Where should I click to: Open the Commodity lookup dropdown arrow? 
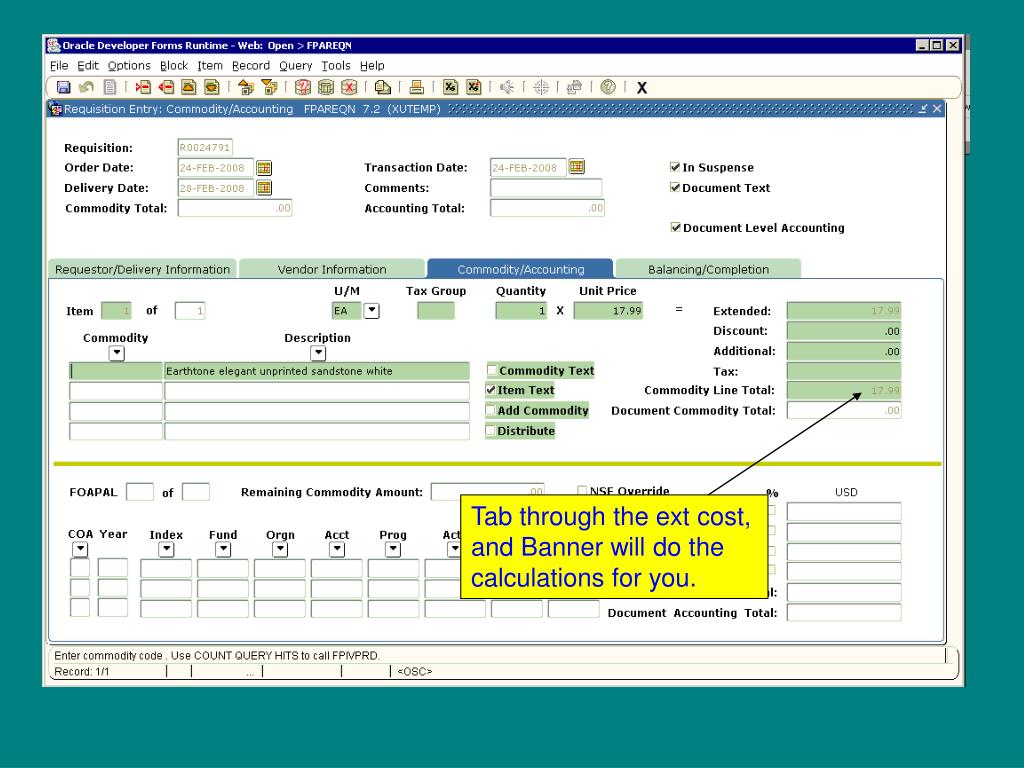[x=117, y=353]
